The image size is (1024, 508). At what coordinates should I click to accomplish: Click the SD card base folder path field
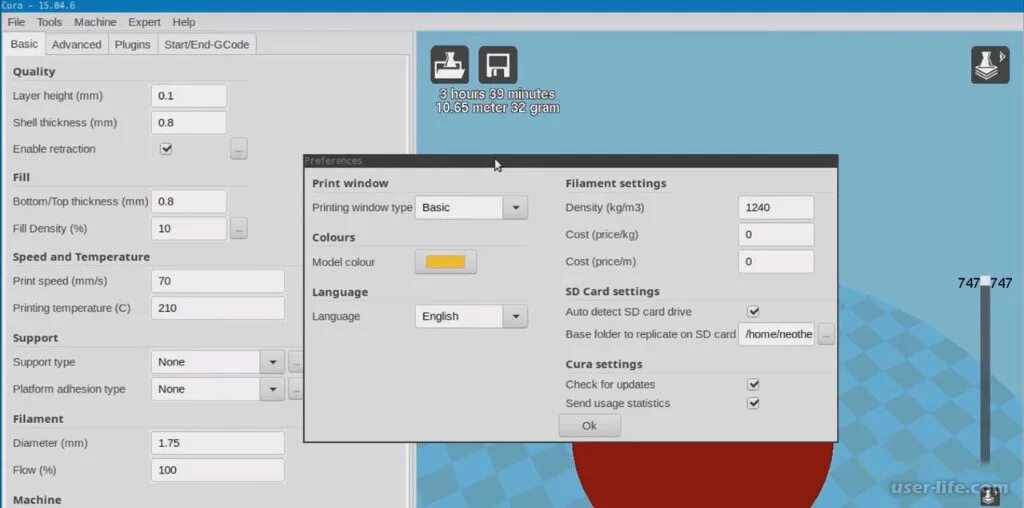click(776, 334)
